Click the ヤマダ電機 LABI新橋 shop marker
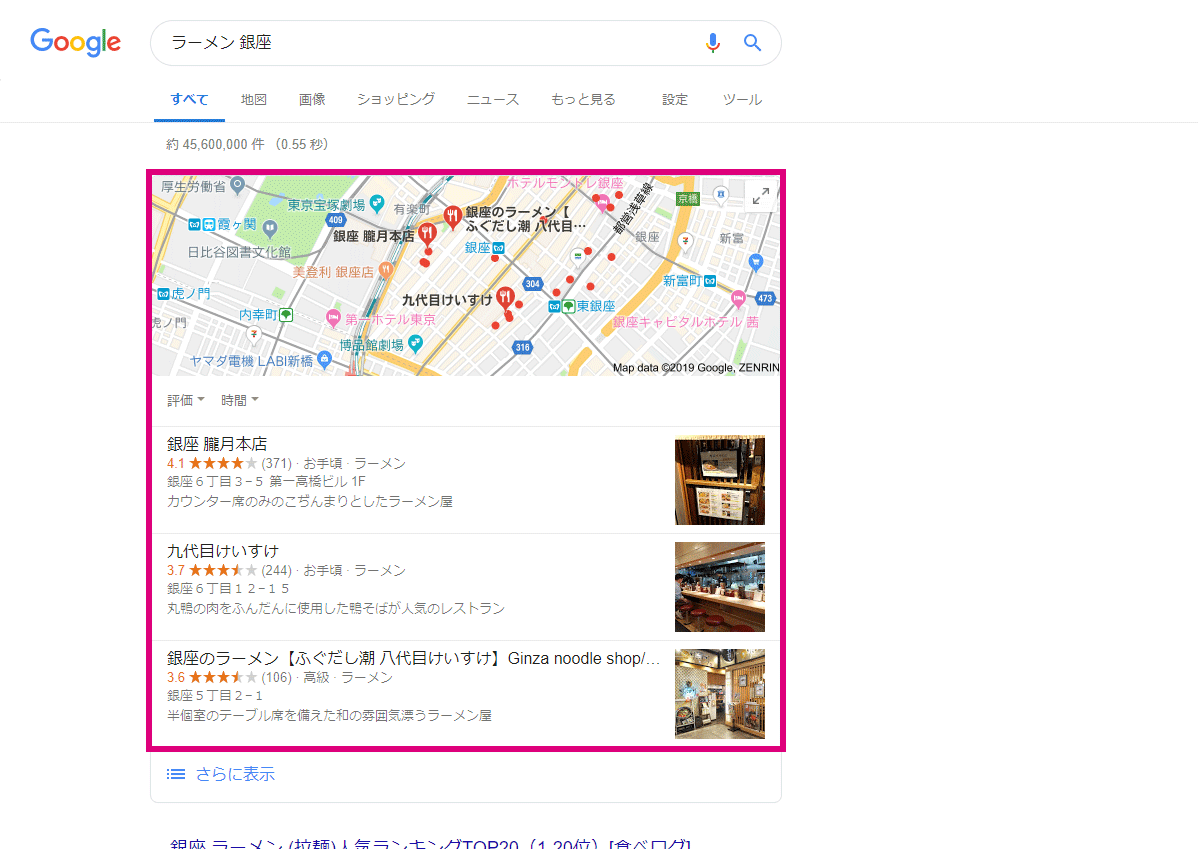The image size is (1198, 849). pyautogui.click(x=325, y=358)
